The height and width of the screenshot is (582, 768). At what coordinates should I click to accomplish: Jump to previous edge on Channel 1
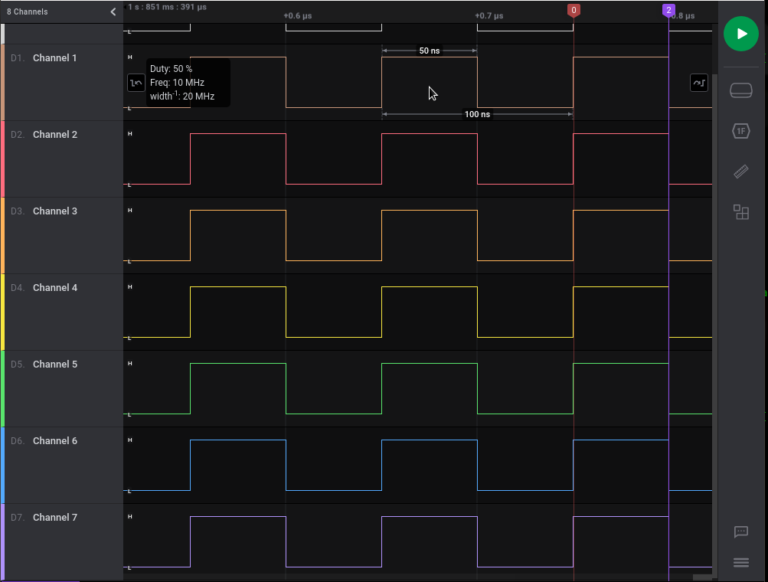coord(135,83)
